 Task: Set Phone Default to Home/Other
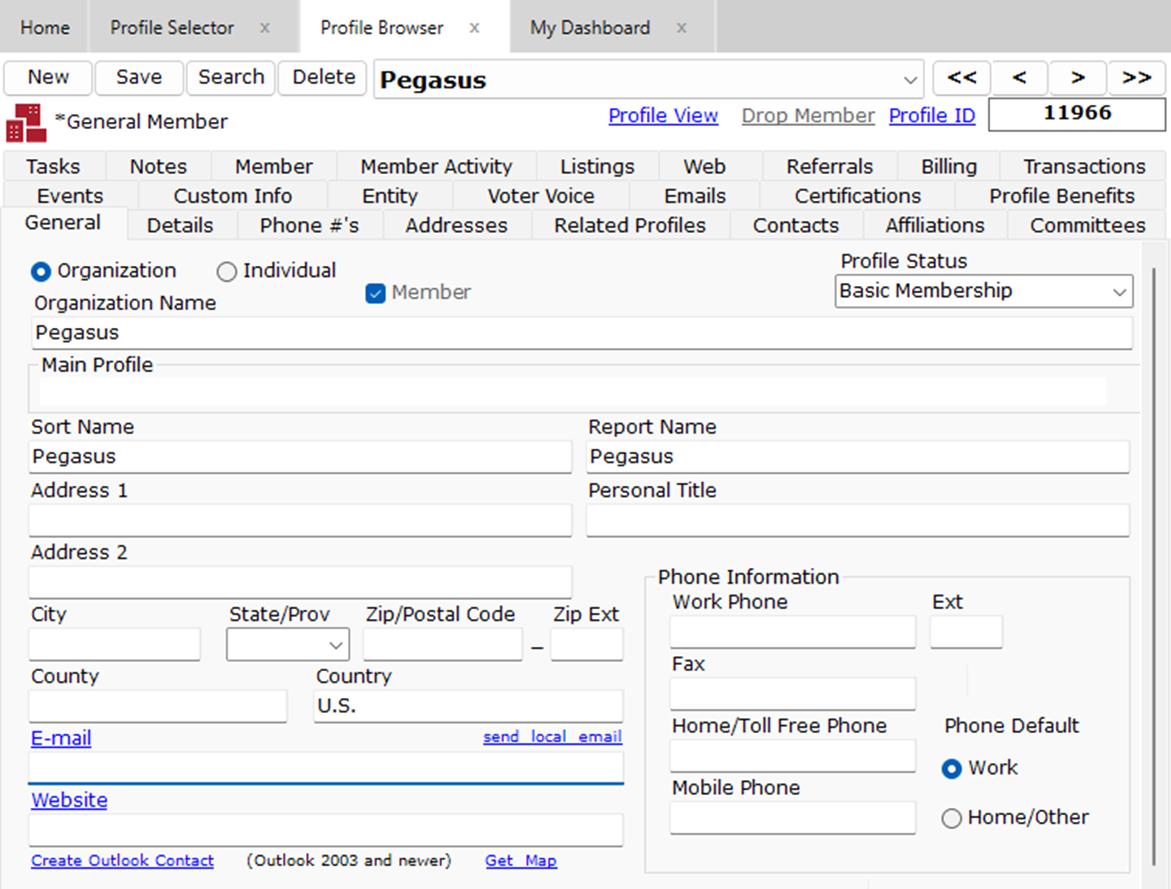click(x=951, y=817)
